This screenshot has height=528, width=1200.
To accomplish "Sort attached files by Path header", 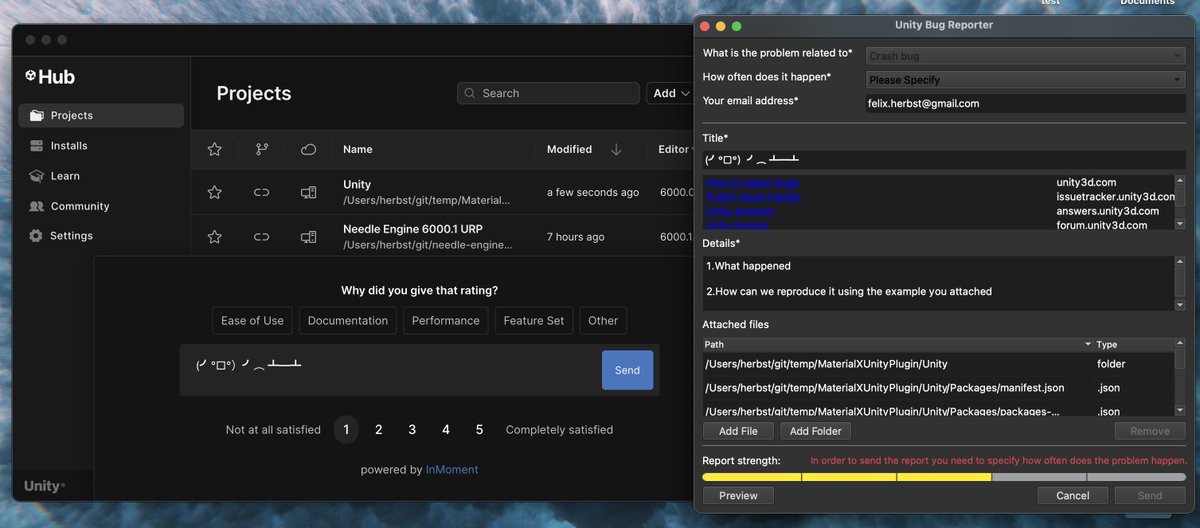I will [897, 344].
